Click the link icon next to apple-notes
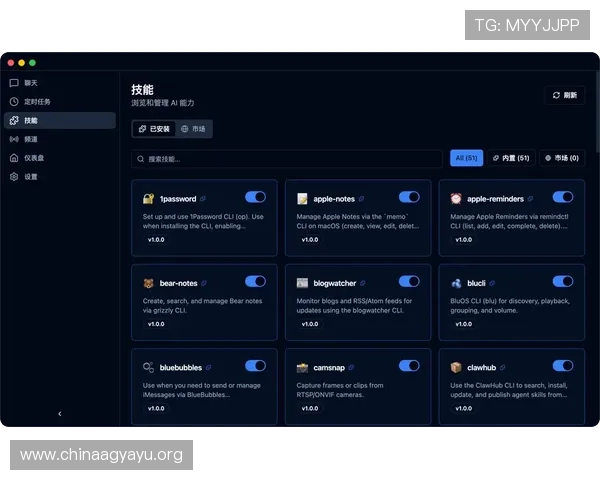This screenshot has height=480, width=600. [361, 199]
